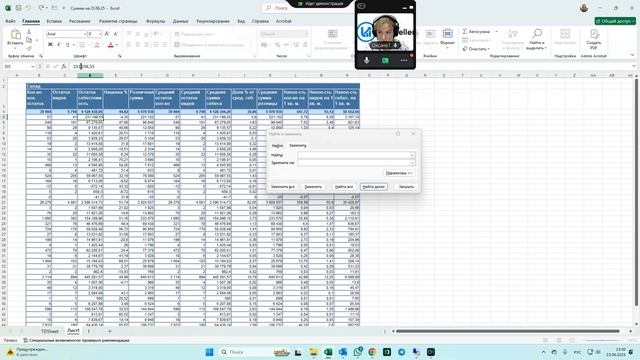Image resolution: width=640 pixels, height=360 pixels.
Task: Click the Cut scissors icon
Action: point(29,31)
